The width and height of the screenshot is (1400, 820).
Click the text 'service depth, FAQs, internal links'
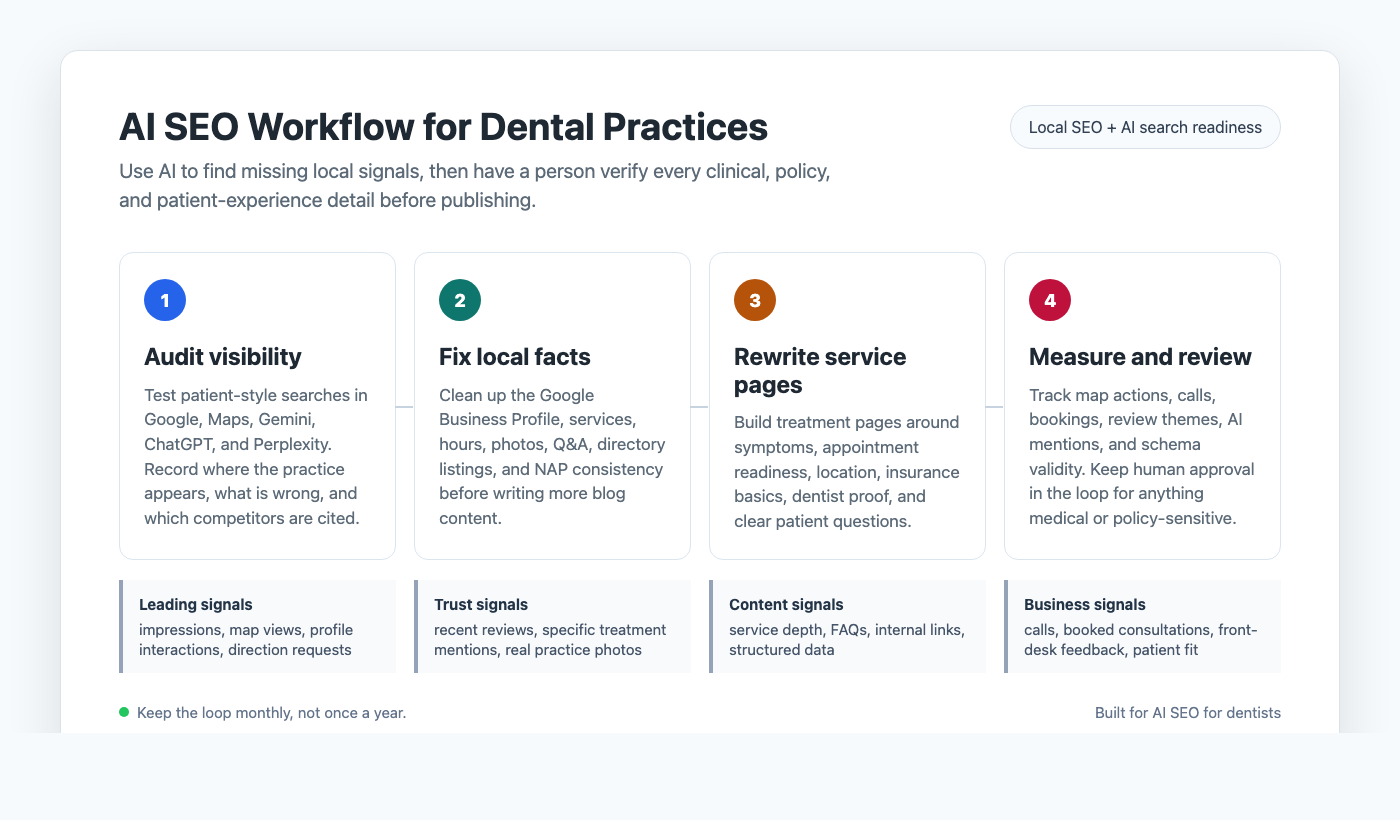pos(847,640)
